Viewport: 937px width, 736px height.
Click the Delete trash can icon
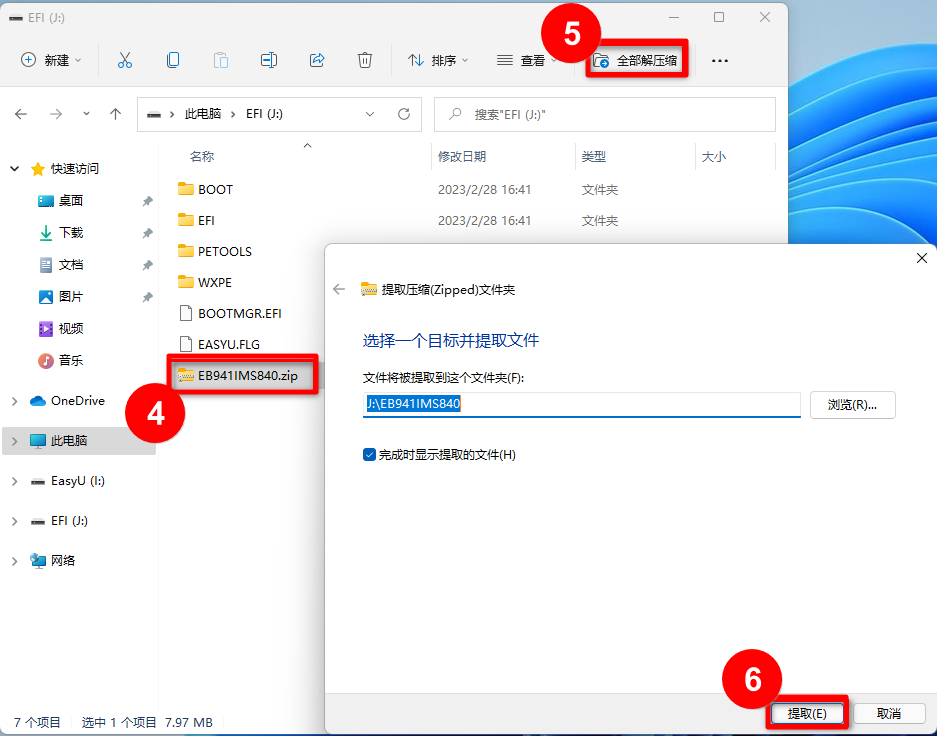coord(365,60)
